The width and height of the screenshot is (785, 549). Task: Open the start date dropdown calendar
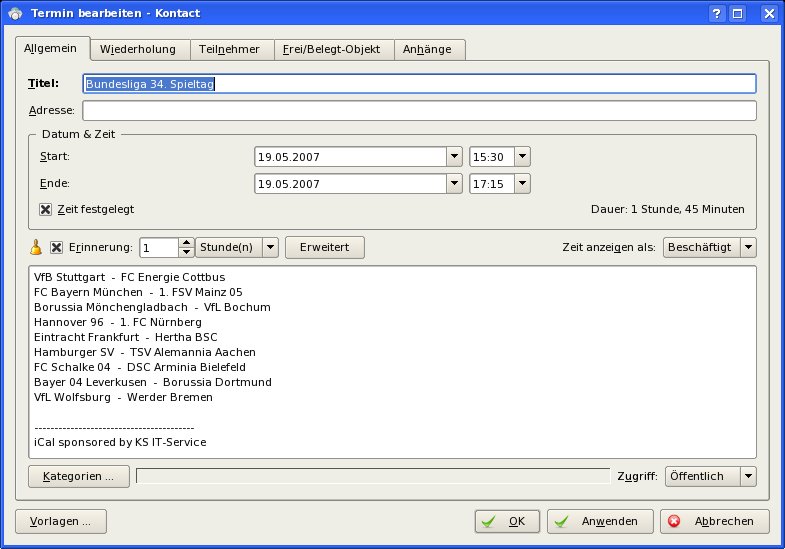pyautogui.click(x=454, y=157)
